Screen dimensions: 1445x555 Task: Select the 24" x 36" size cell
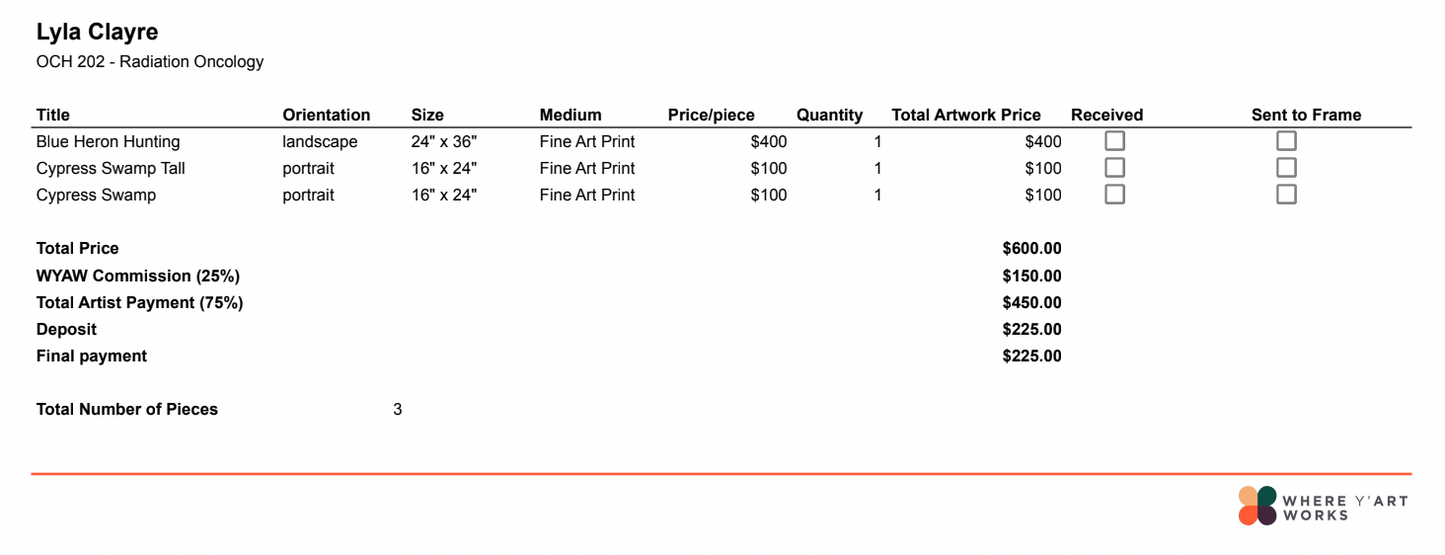(x=444, y=142)
